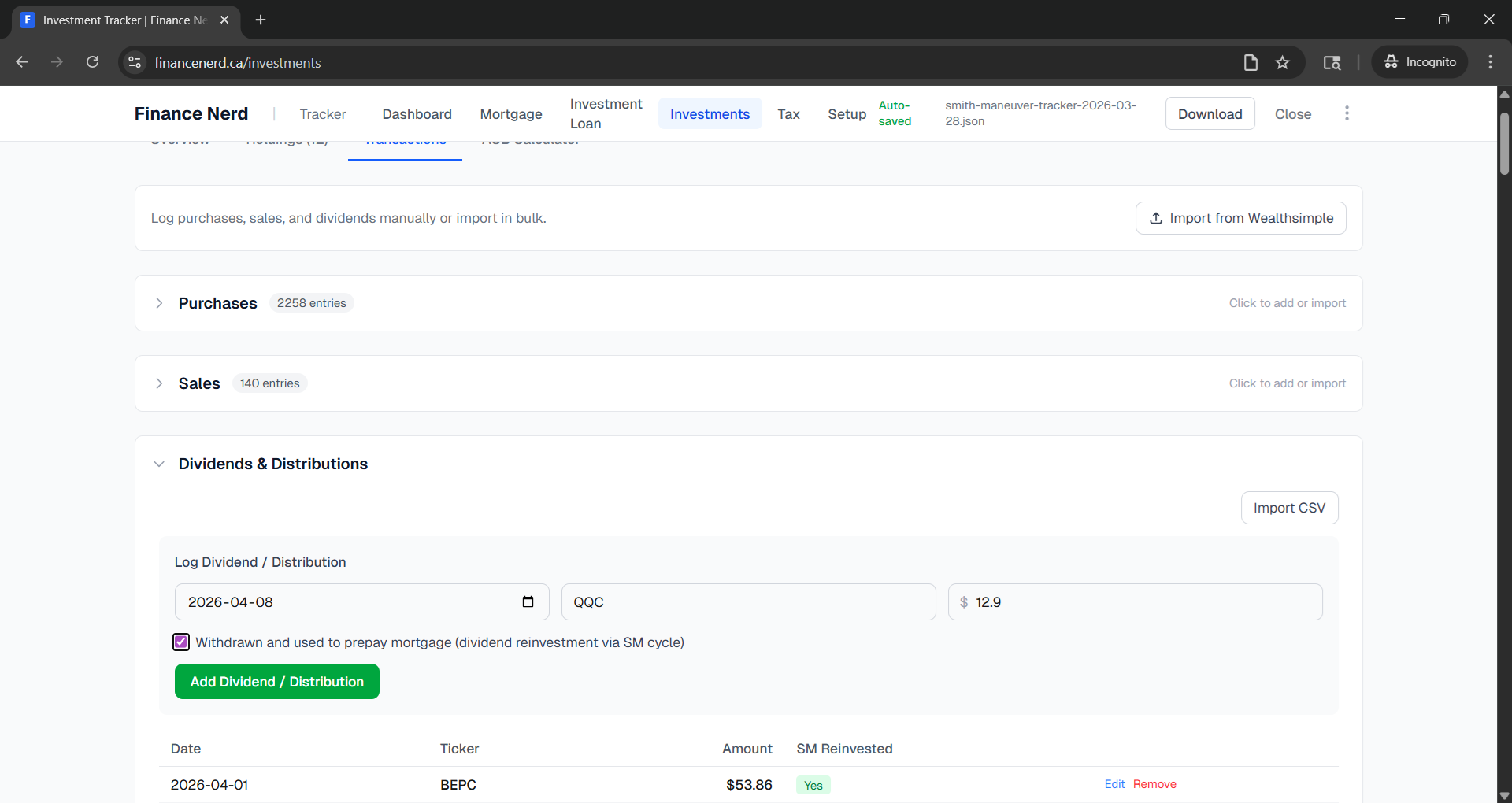Click the Chrome three-dot menu icon

1490,62
